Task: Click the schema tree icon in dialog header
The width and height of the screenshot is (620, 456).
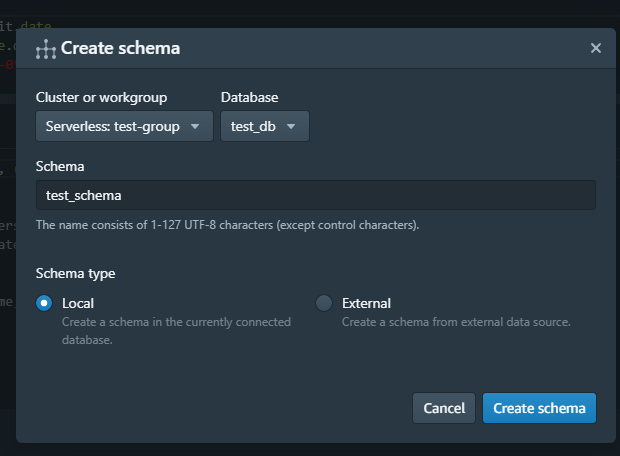Action: (46, 48)
